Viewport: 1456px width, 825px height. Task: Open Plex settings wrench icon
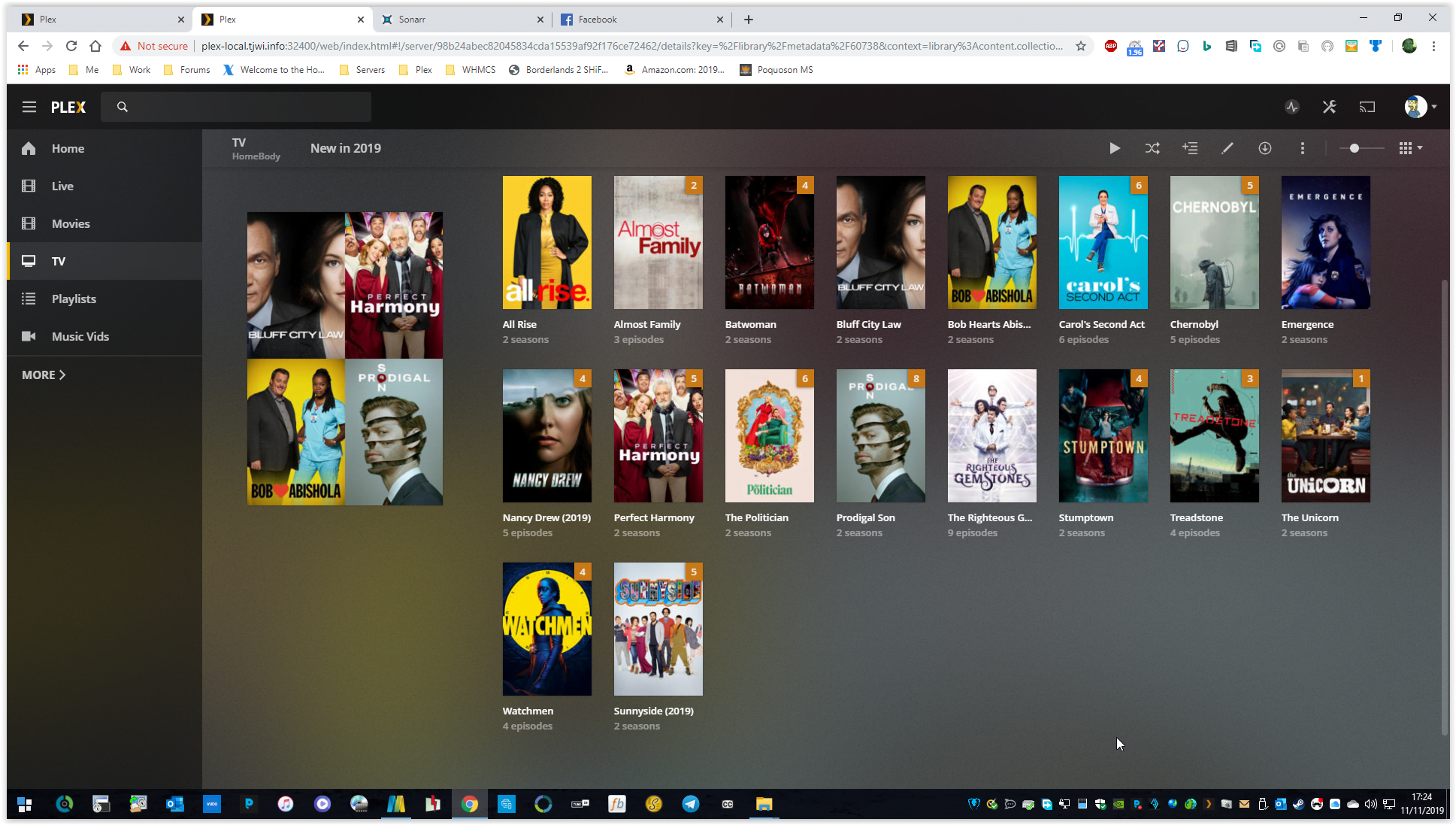1330,107
